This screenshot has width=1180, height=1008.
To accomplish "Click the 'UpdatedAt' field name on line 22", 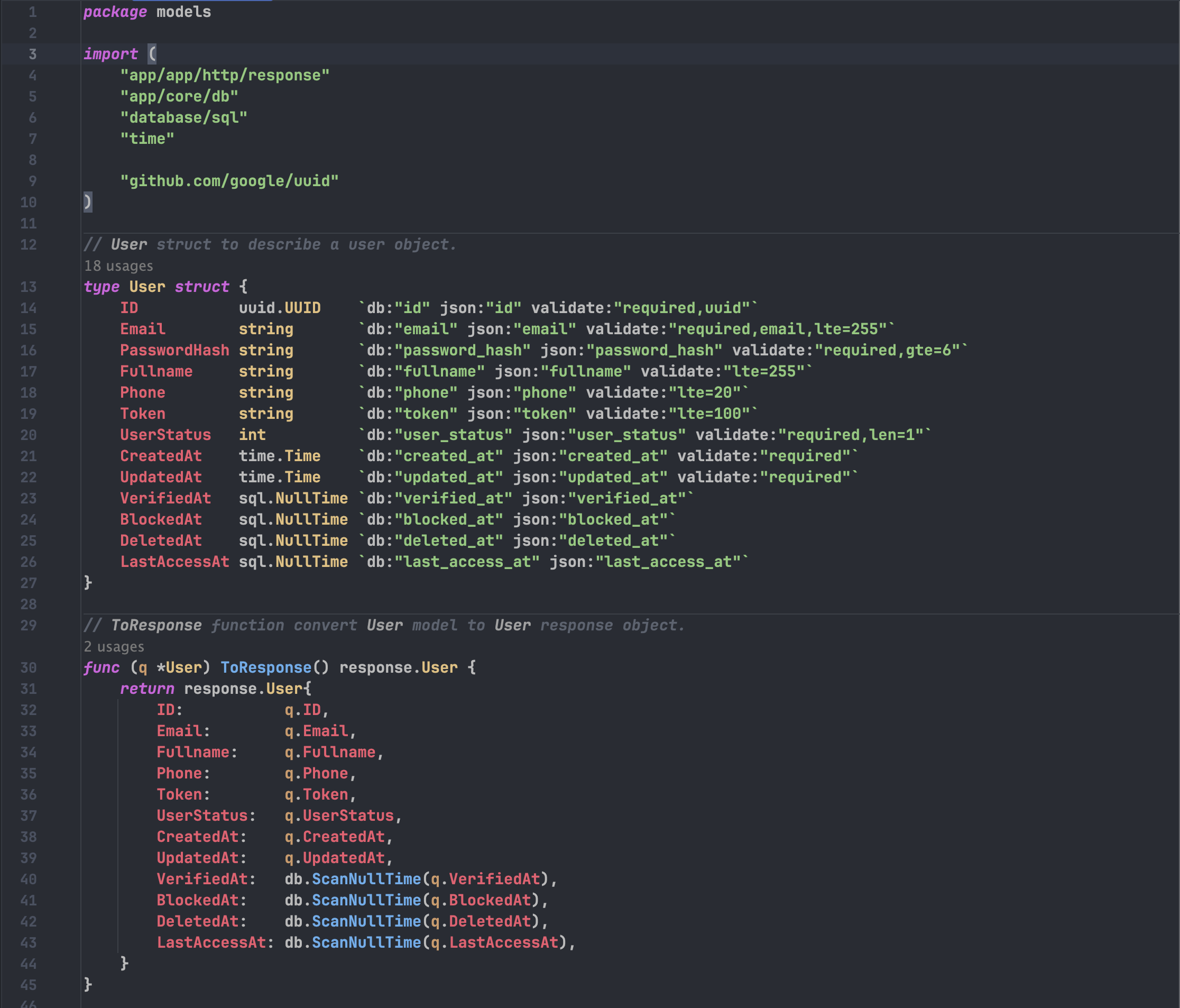I will 161,478.
